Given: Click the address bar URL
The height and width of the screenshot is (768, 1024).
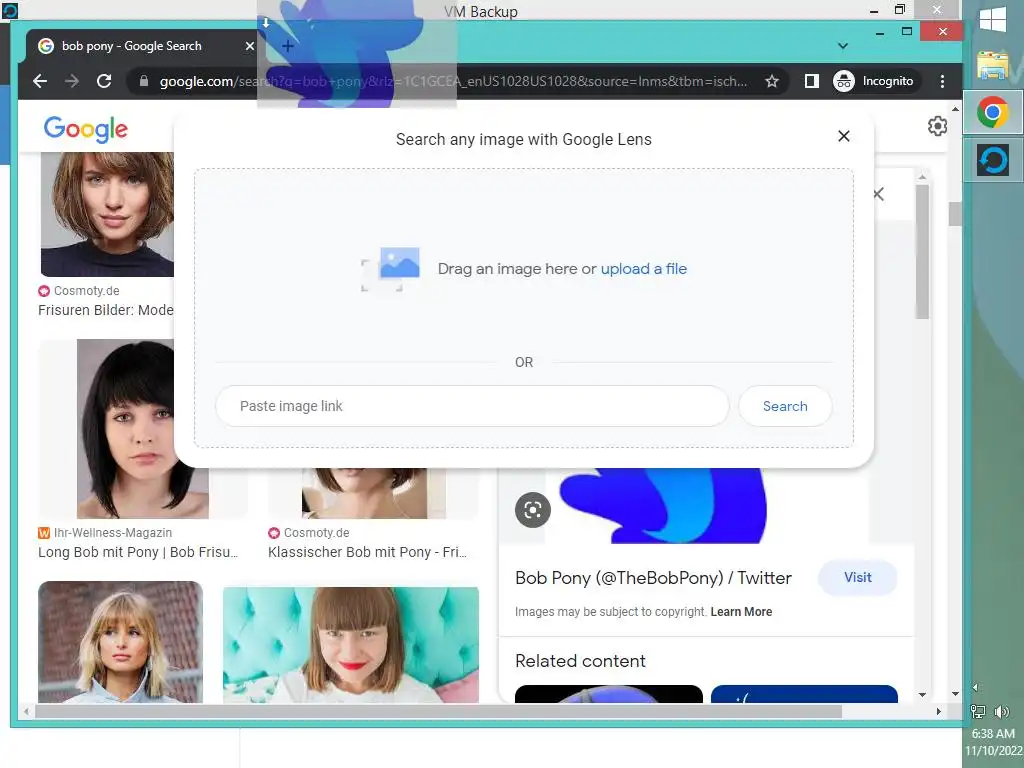Looking at the screenshot, I should tap(453, 81).
